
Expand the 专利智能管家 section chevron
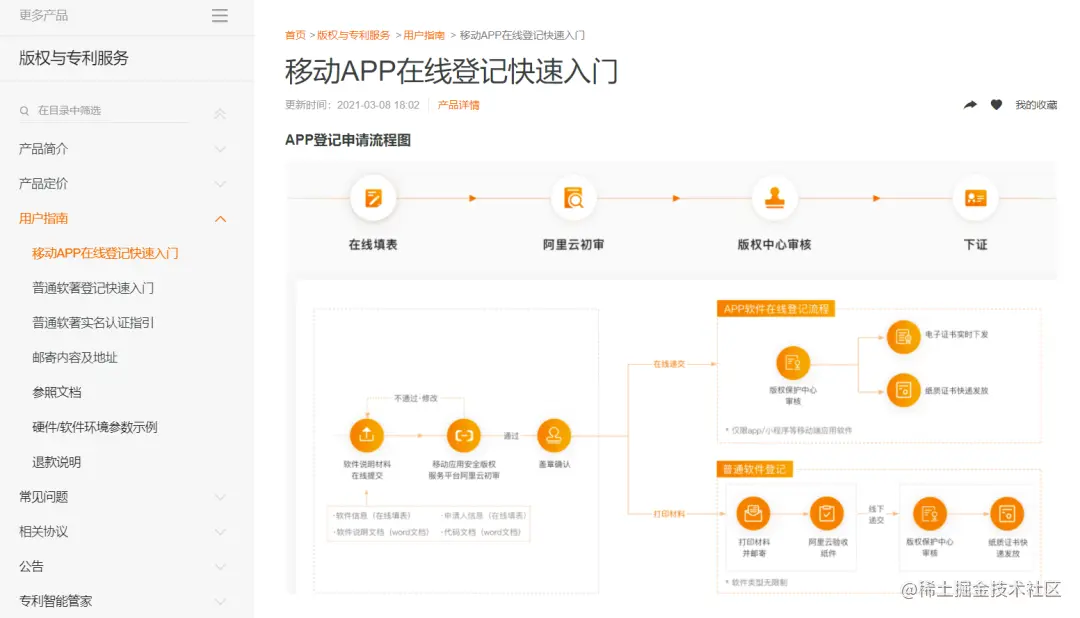click(x=220, y=601)
